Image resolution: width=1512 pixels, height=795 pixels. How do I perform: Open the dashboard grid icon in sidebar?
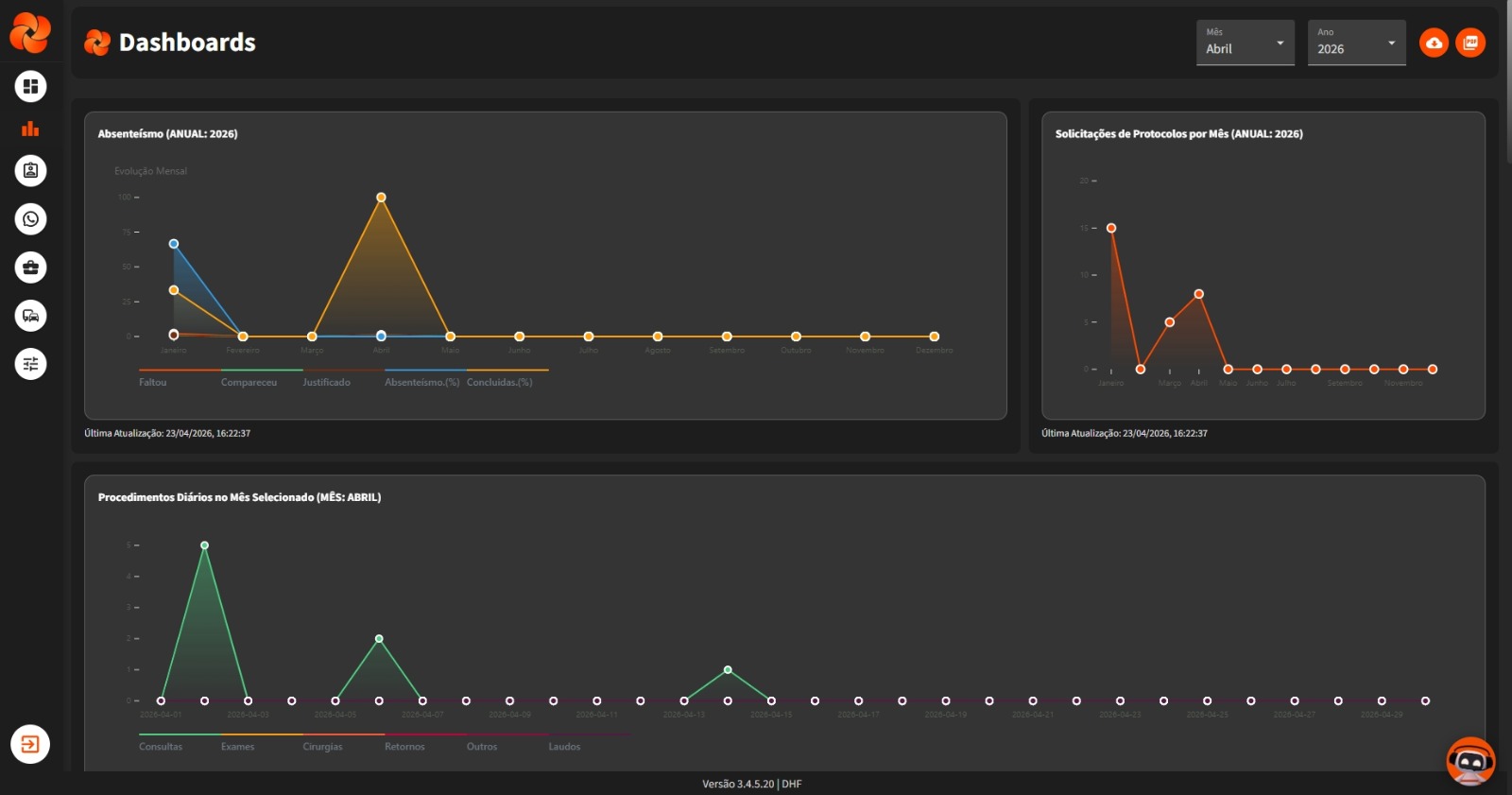click(x=30, y=87)
